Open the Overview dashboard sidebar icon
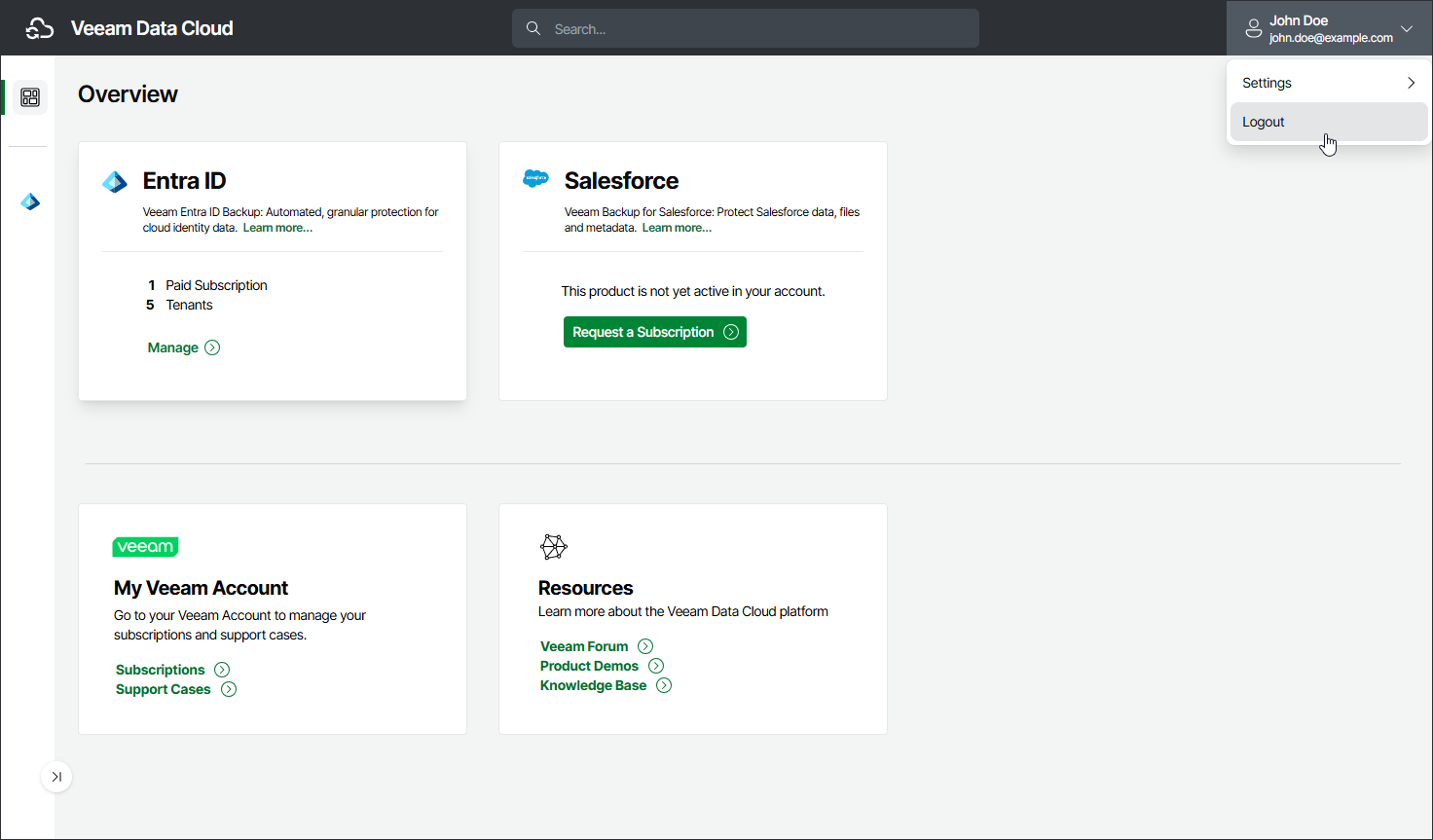The image size is (1433, 840). (30, 97)
